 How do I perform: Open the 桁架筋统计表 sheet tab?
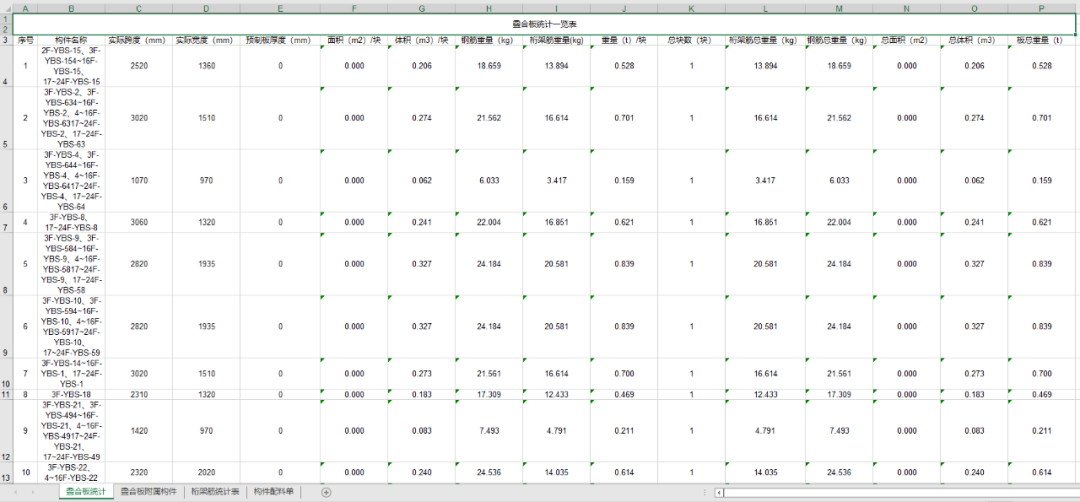(x=216, y=492)
